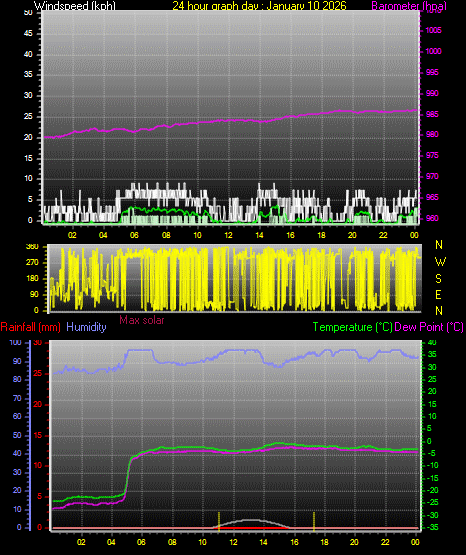The width and height of the screenshot is (466, 555).
Task: Click the "00" hour label under the windspeed graph
Action: click(414, 235)
